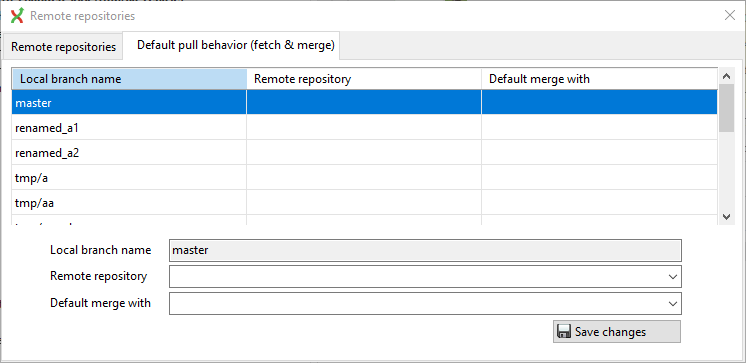The width and height of the screenshot is (746, 363).
Task: Select the renamed_a2 branch row
Action: [364, 153]
